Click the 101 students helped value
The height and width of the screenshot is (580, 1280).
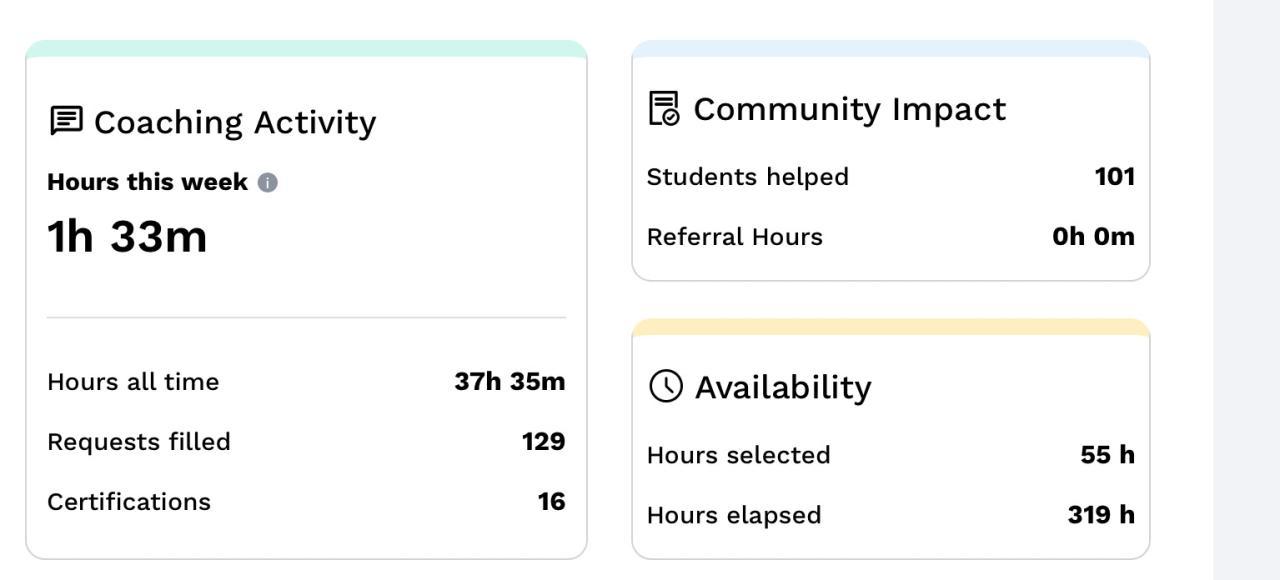click(x=1114, y=177)
